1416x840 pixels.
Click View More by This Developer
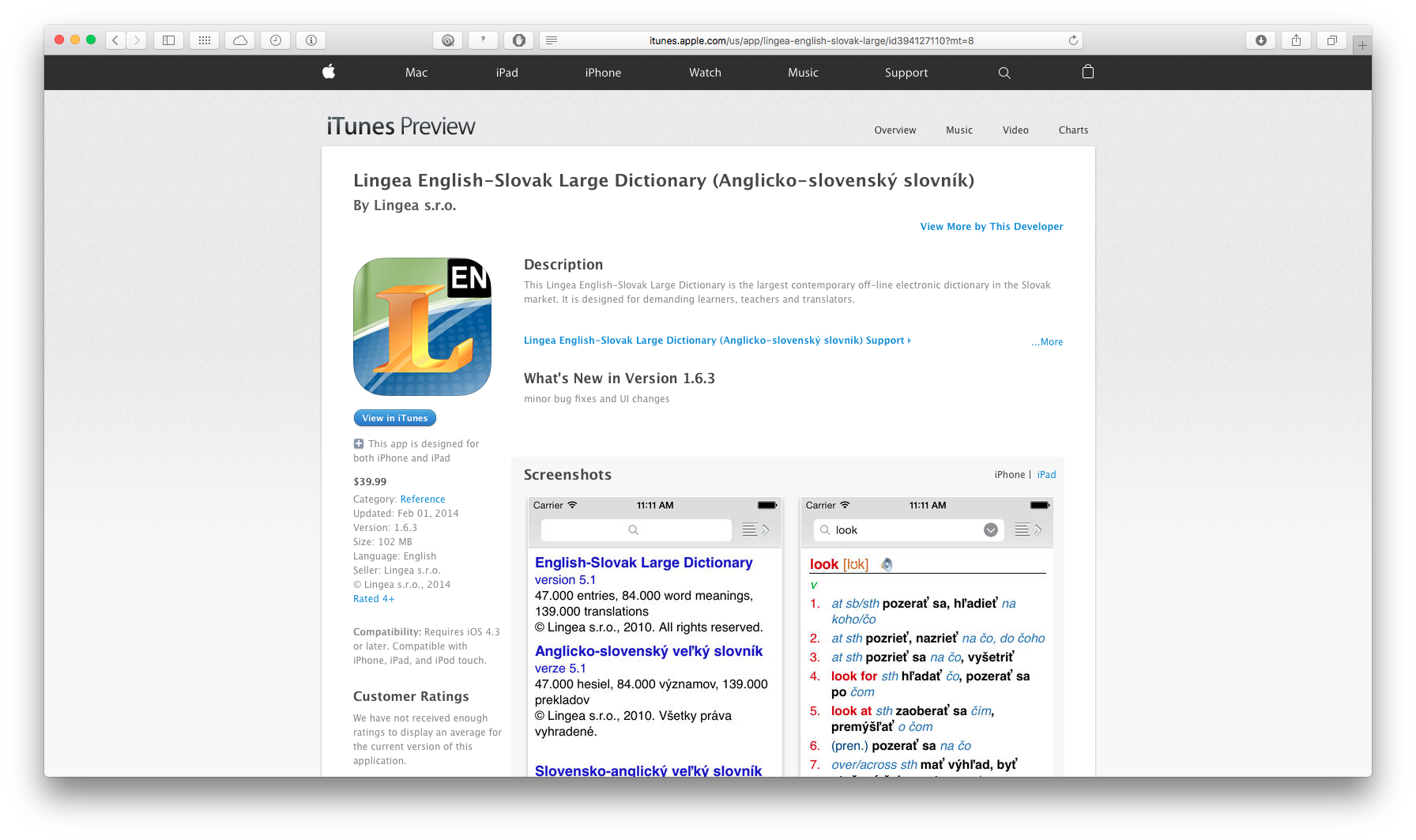click(x=992, y=227)
